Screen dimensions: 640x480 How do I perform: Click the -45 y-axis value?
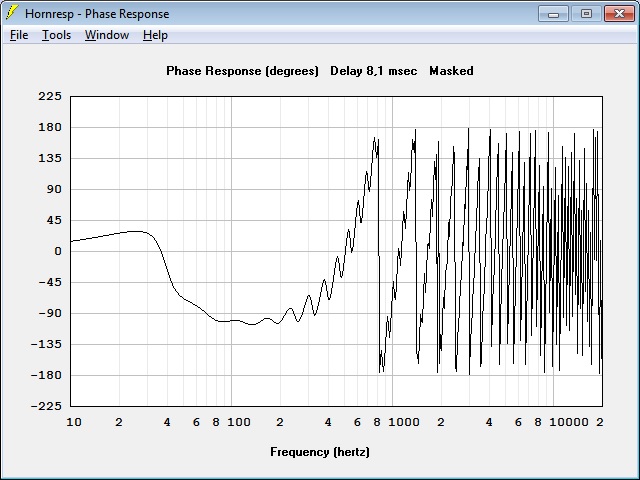(50, 282)
